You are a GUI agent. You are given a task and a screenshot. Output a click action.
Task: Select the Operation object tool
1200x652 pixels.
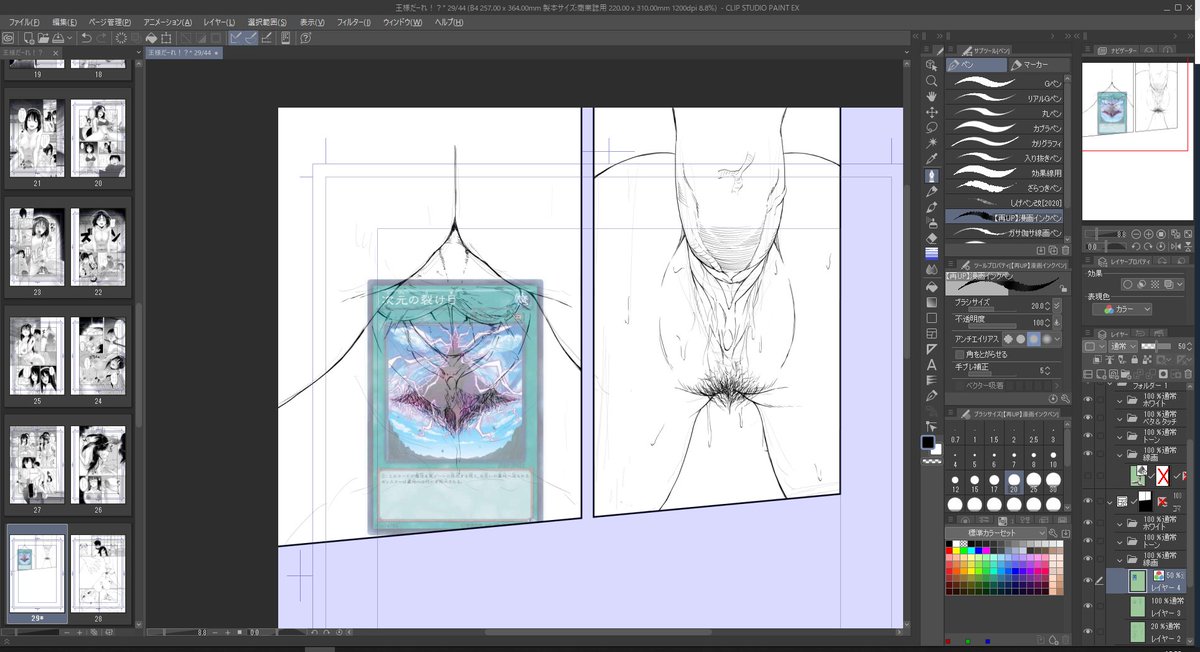[932, 64]
